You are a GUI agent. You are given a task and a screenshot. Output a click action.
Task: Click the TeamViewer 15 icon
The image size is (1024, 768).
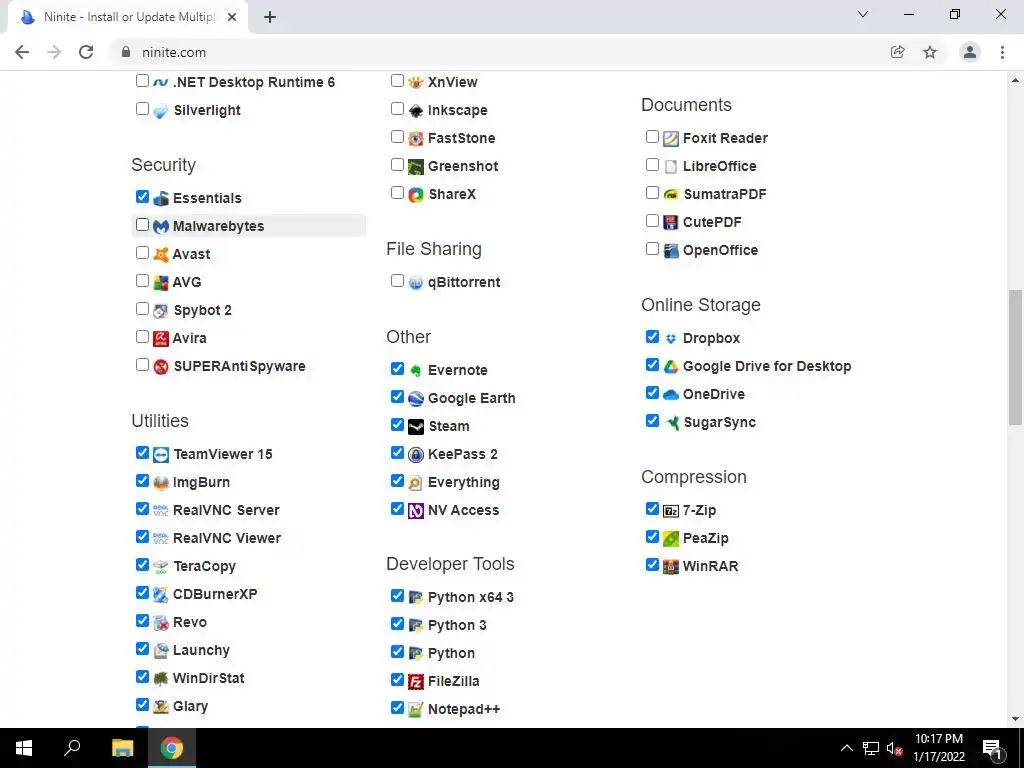161,455
